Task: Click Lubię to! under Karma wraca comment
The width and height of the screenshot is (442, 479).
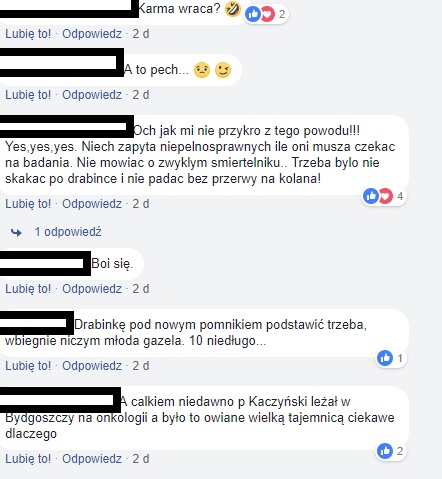Action: click(28, 34)
